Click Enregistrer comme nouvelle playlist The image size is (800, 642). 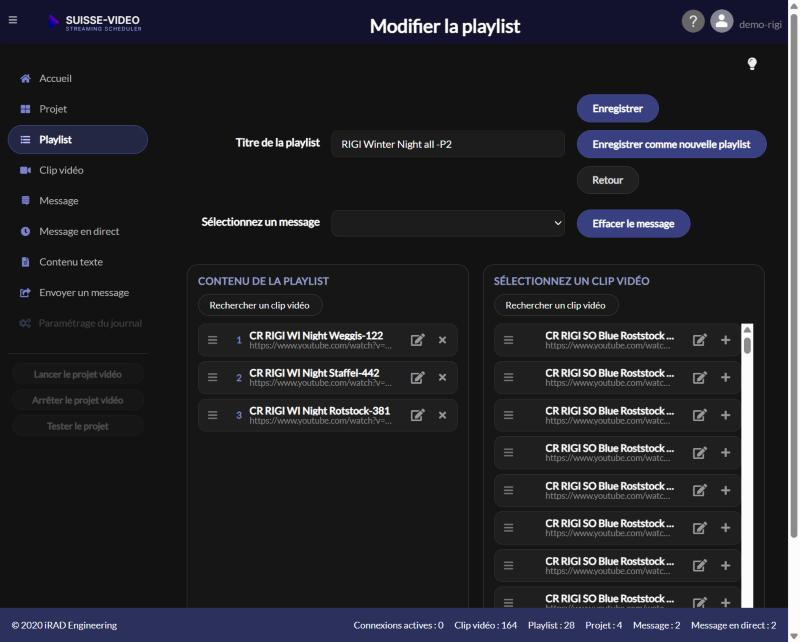(671, 144)
